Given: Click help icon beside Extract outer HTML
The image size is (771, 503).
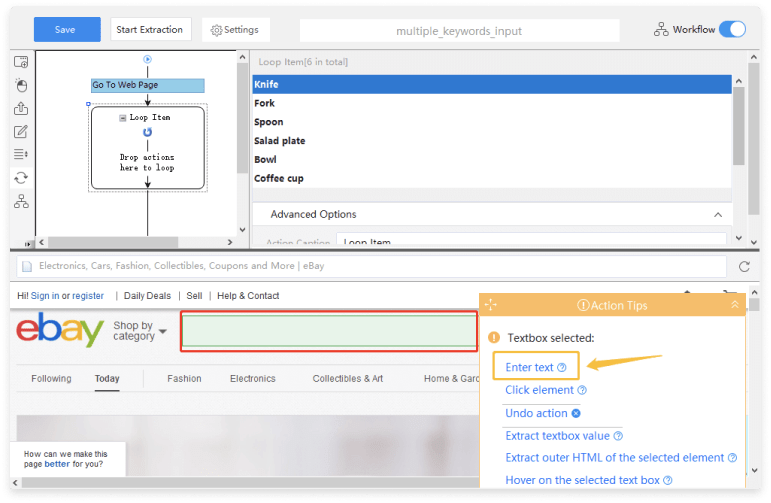Looking at the screenshot, I should [x=732, y=458].
